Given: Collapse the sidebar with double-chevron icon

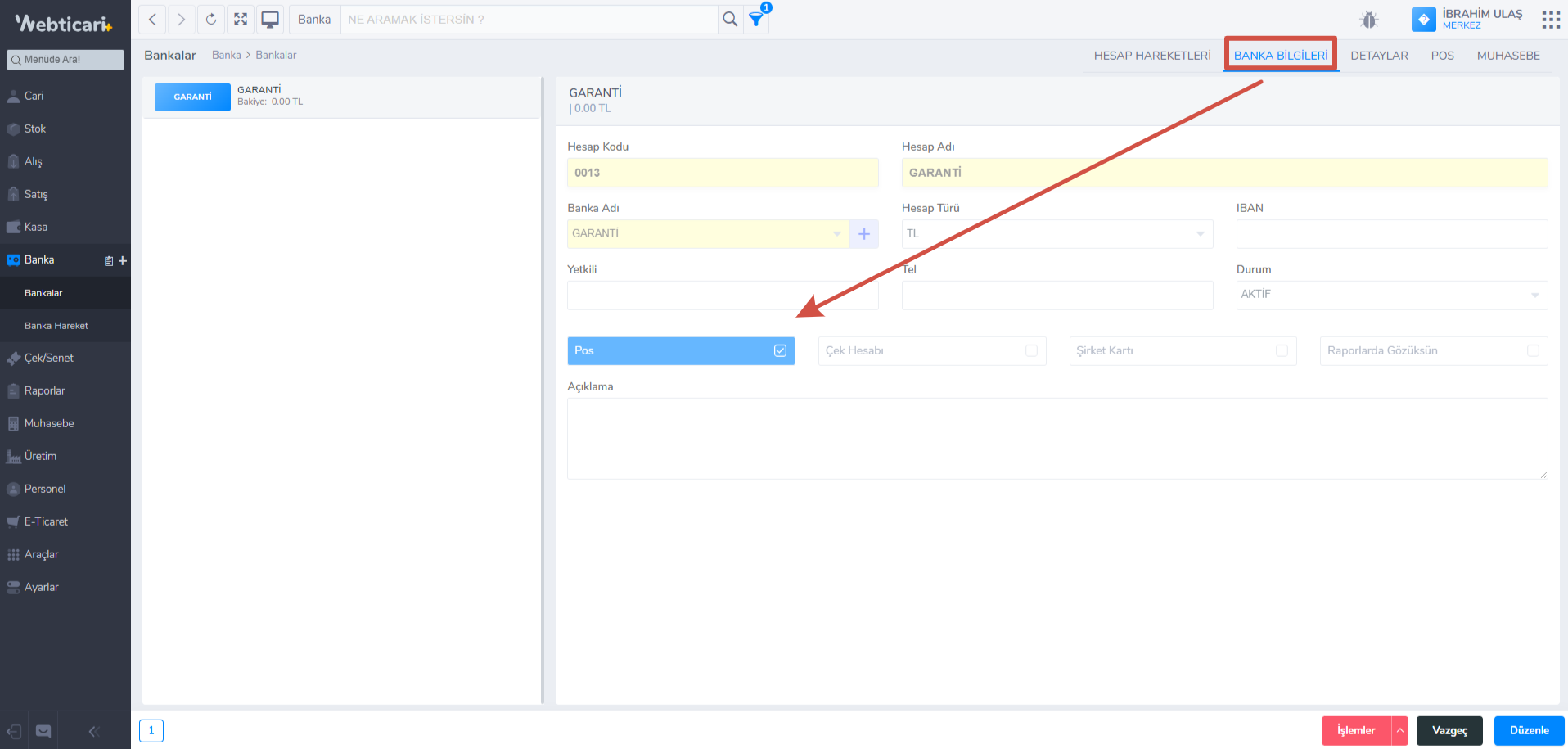Looking at the screenshot, I should tap(93, 731).
